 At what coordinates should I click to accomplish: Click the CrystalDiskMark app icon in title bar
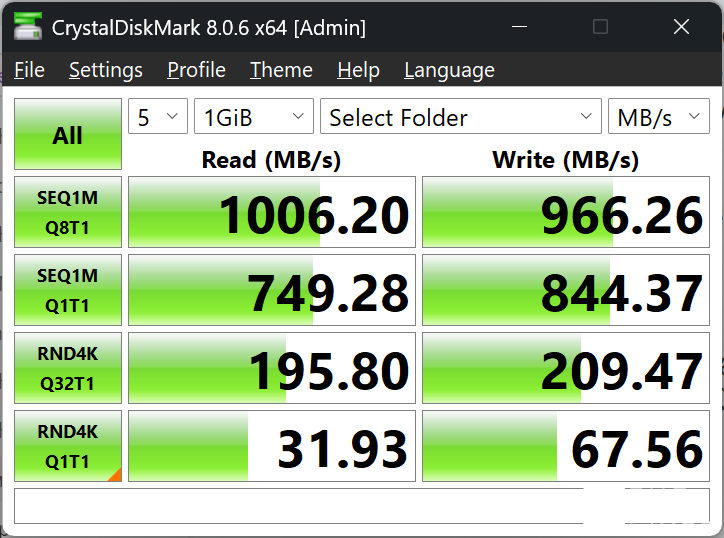click(28, 26)
